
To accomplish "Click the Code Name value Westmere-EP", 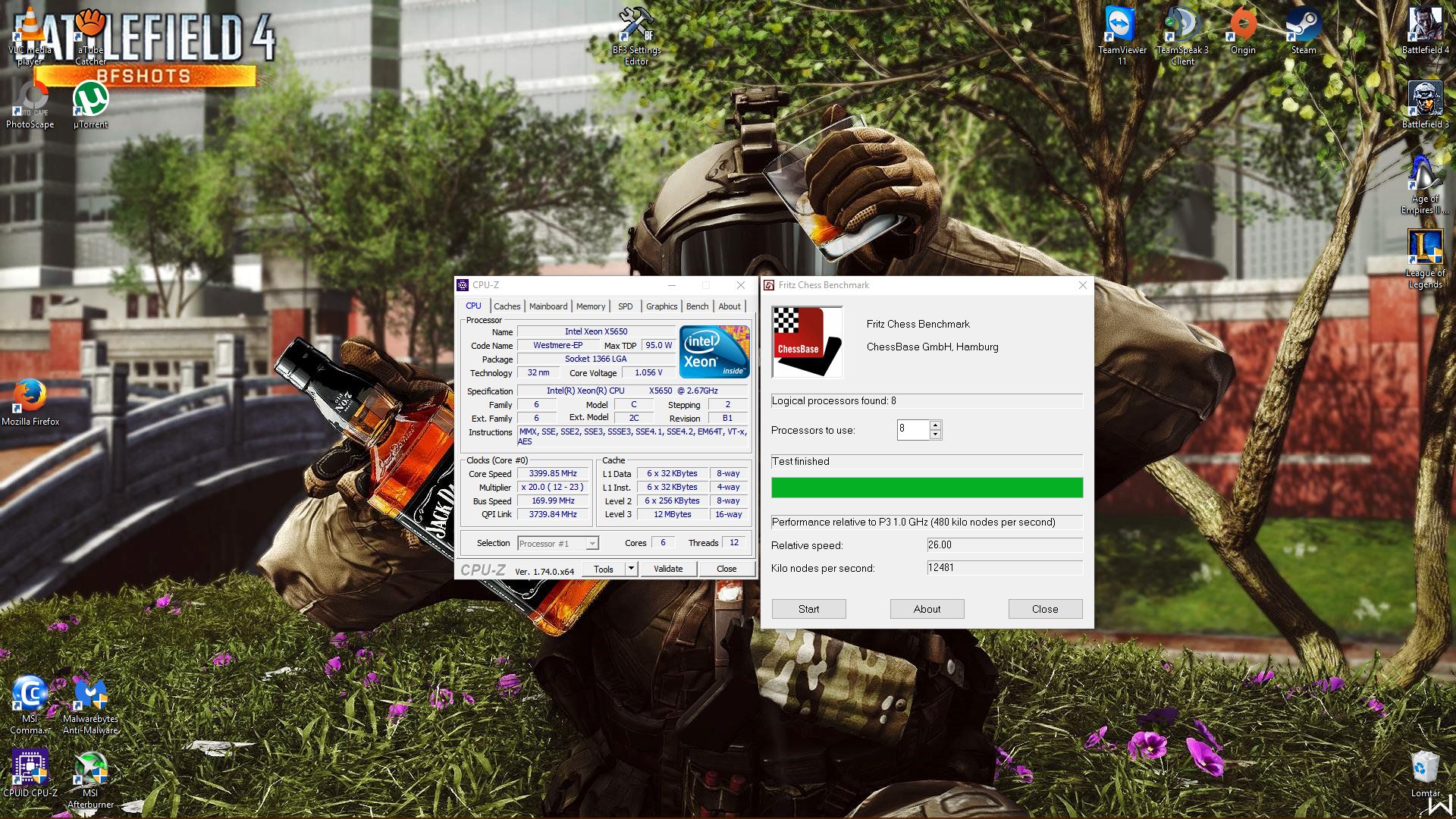I will [x=558, y=345].
